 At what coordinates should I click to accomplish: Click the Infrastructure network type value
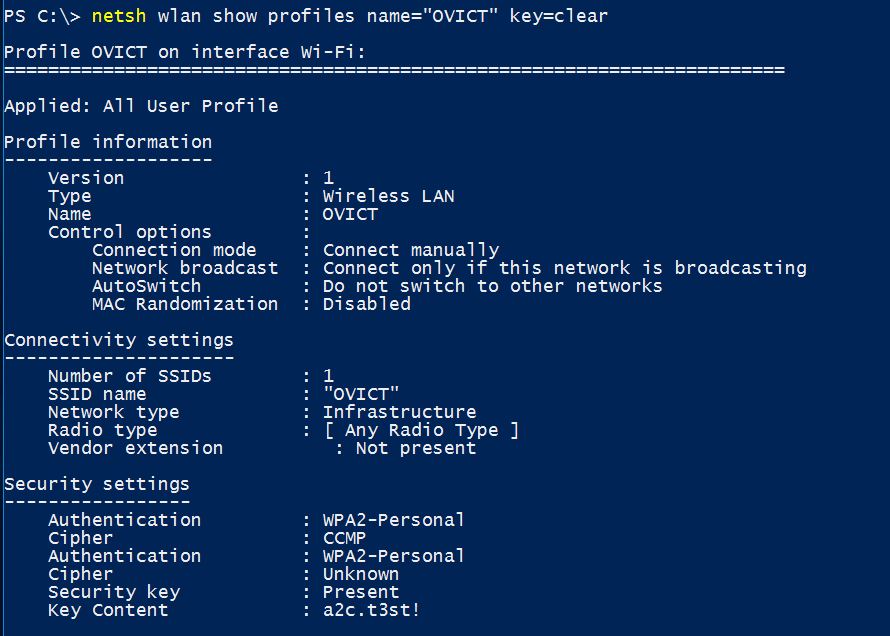click(400, 412)
